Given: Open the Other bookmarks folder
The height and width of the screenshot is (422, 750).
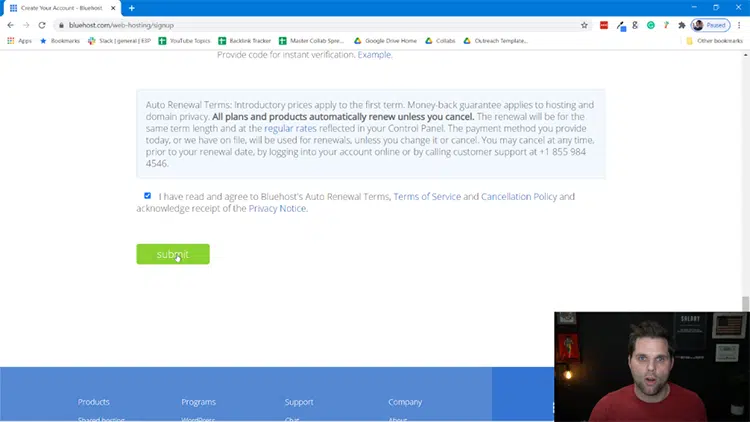Looking at the screenshot, I should click(x=717, y=41).
